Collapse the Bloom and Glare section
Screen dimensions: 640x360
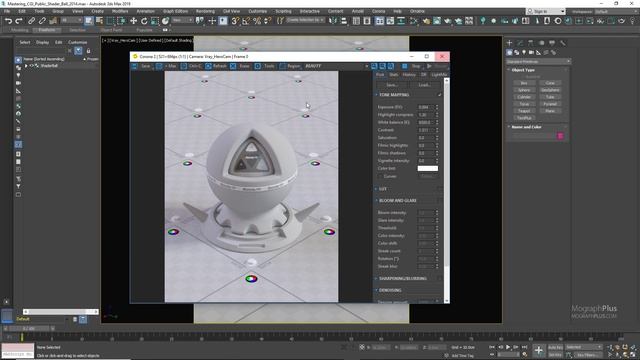coord(376,200)
